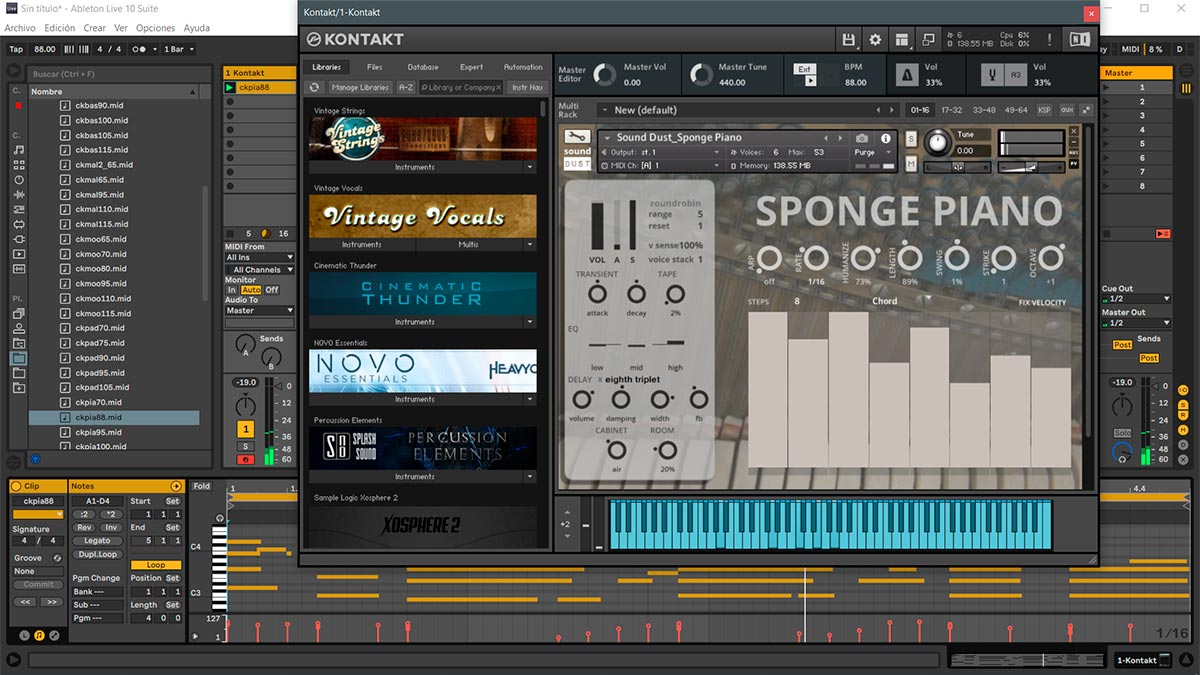Set Monitor to Off
This screenshot has width=1200, height=675.
pyautogui.click(x=271, y=290)
